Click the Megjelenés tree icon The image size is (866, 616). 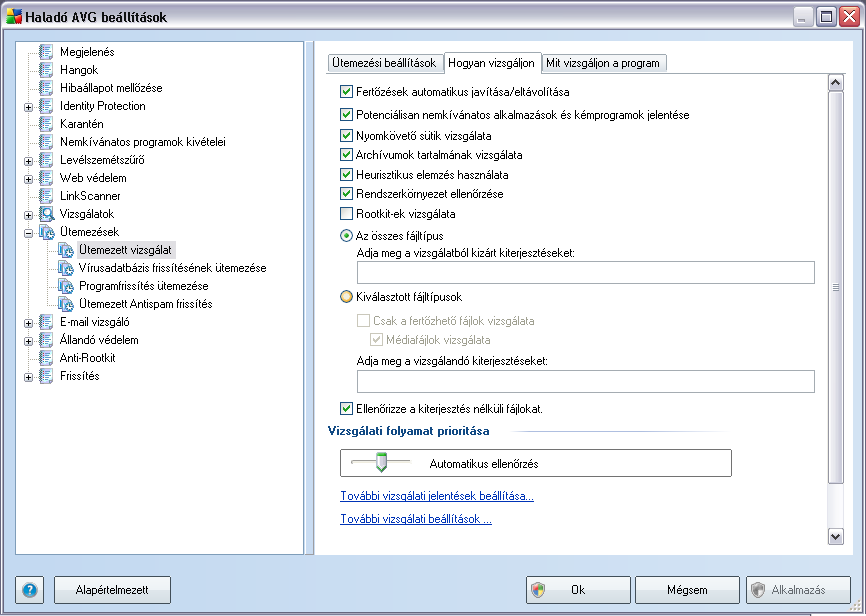(46, 52)
